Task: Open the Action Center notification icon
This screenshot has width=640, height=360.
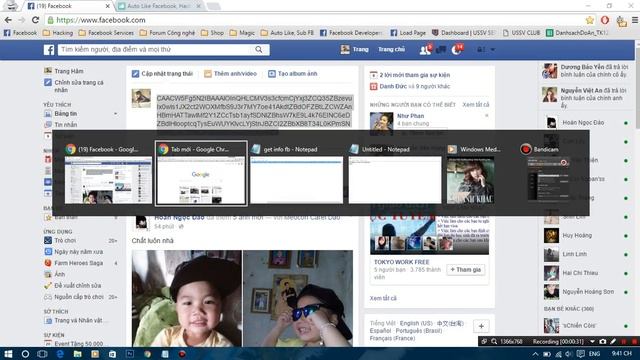Action: click(x=580, y=354)
